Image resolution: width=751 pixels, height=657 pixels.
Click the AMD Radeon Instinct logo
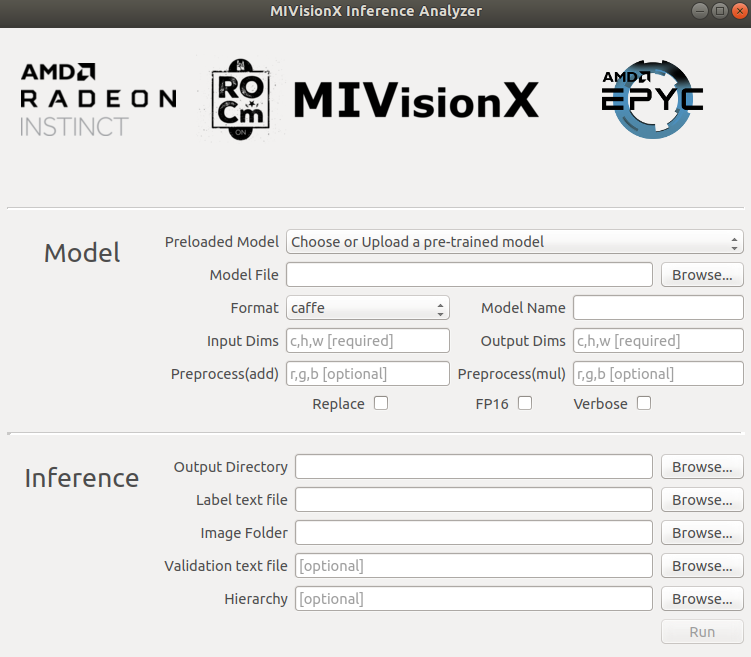pyautogui.click(x=98, y=100)
